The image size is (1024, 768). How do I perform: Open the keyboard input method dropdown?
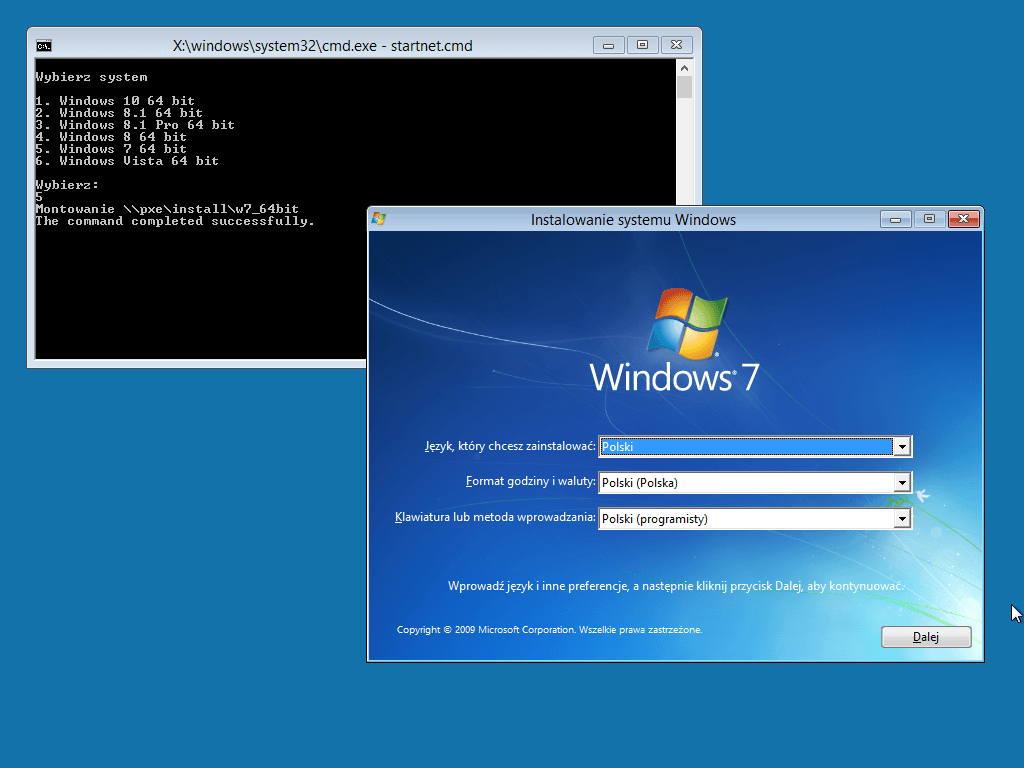(755, 519)
